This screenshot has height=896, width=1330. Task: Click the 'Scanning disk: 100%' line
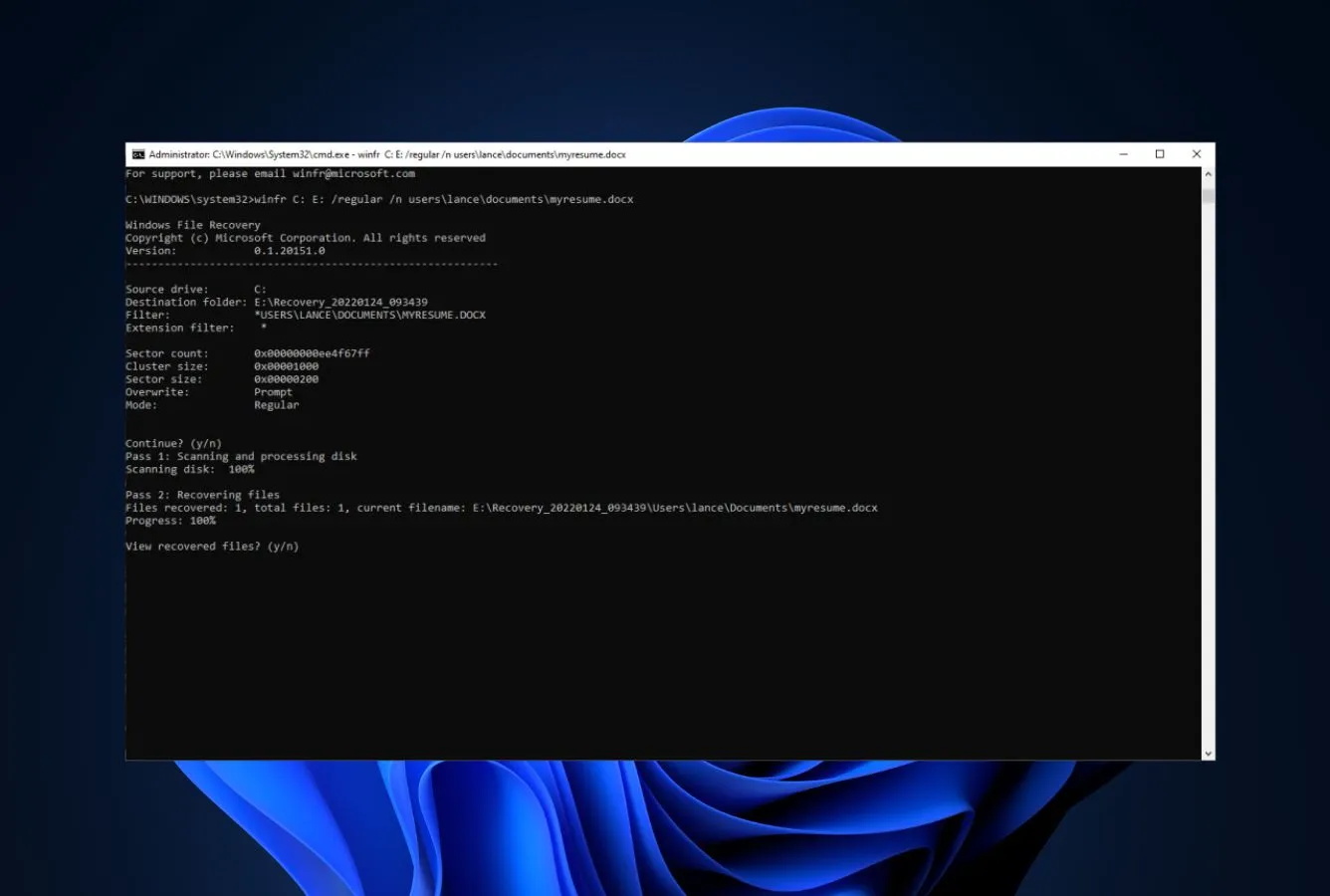190,470
